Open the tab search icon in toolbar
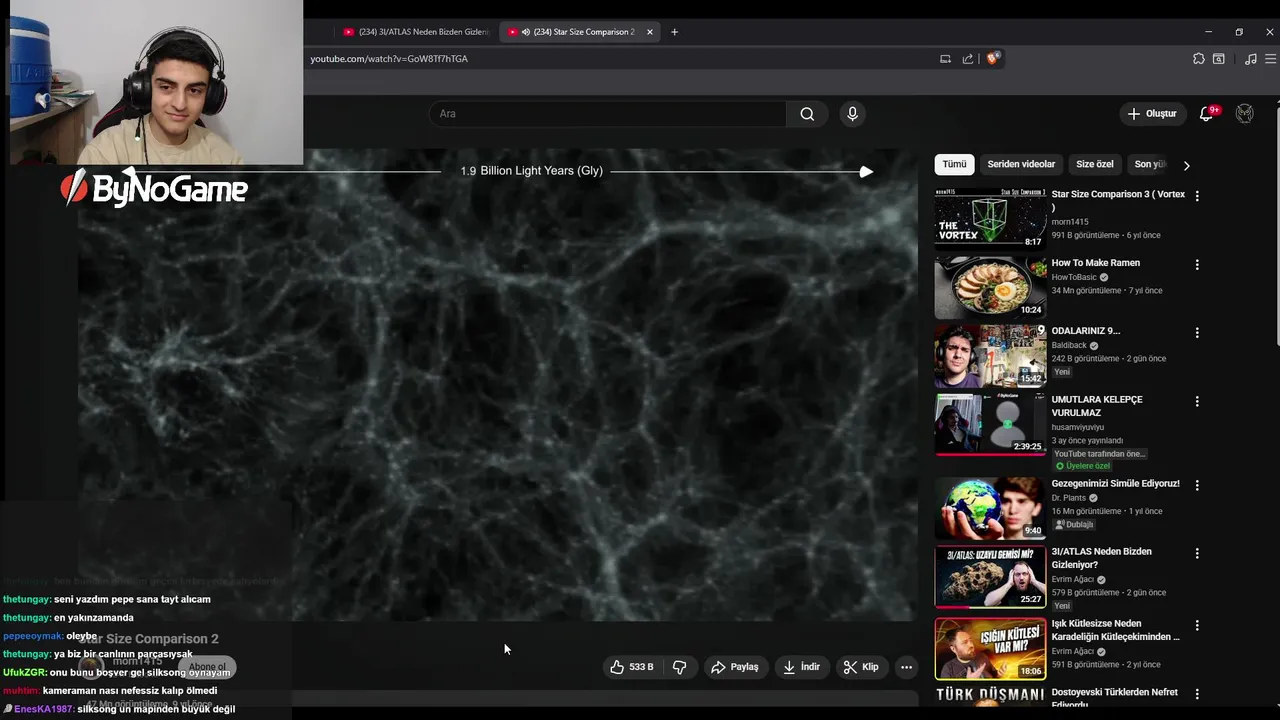This screenshot has width=1280, height=720. click(x=1219, y=59)
